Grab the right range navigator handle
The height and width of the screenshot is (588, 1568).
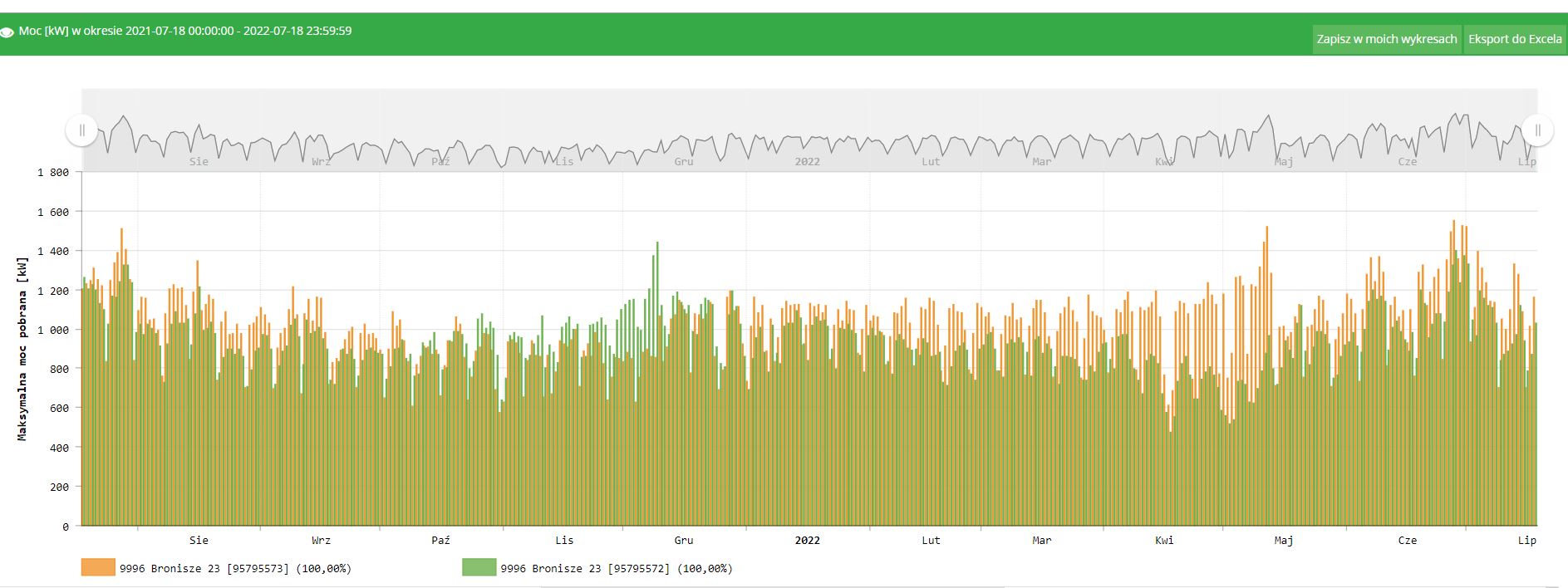point(1537,130)
